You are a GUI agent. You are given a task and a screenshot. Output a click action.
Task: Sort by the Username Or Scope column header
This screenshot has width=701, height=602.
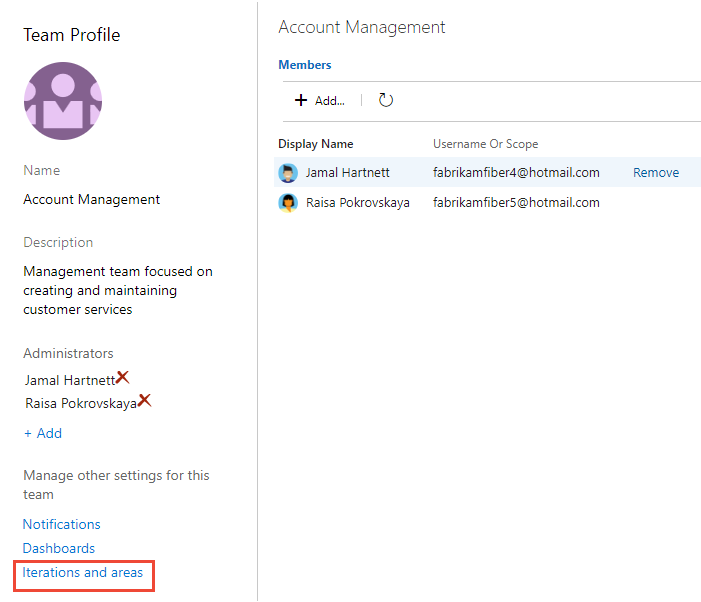pyautogui.click(x=486, y=144)
